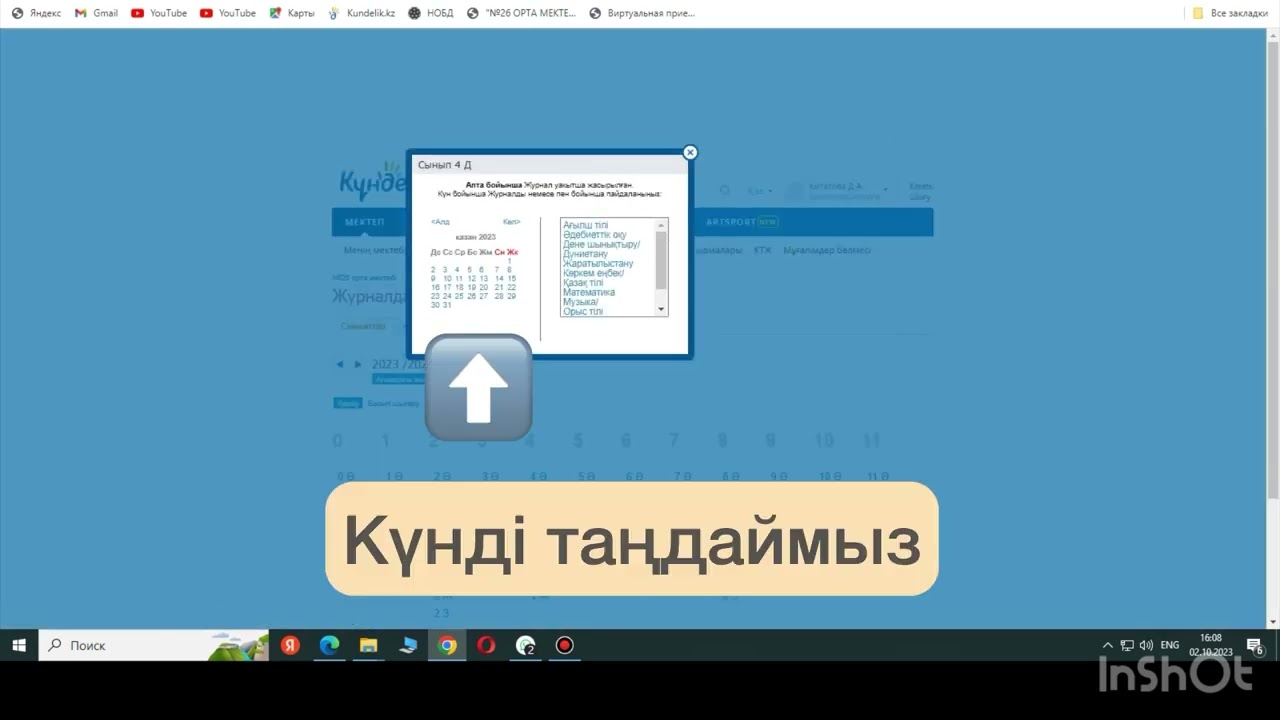This screenshot has height=720, width=1280.
Task: Open the network status tray icon
Action: click(1127, 645)
